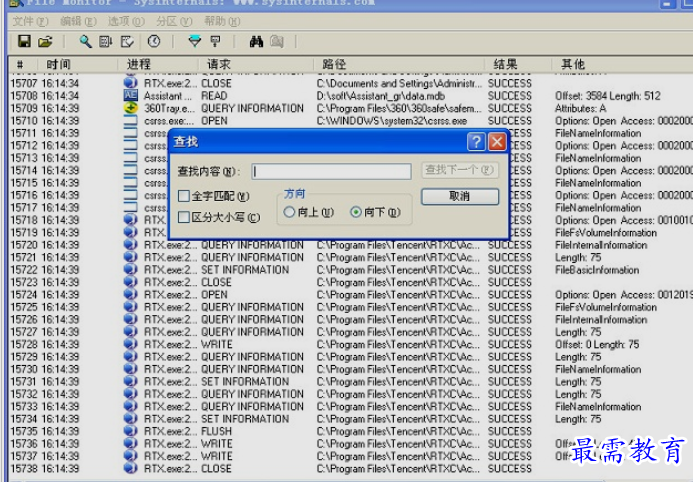
Task: Click the question mark help button in Find dialog
Action: [476, 142]
